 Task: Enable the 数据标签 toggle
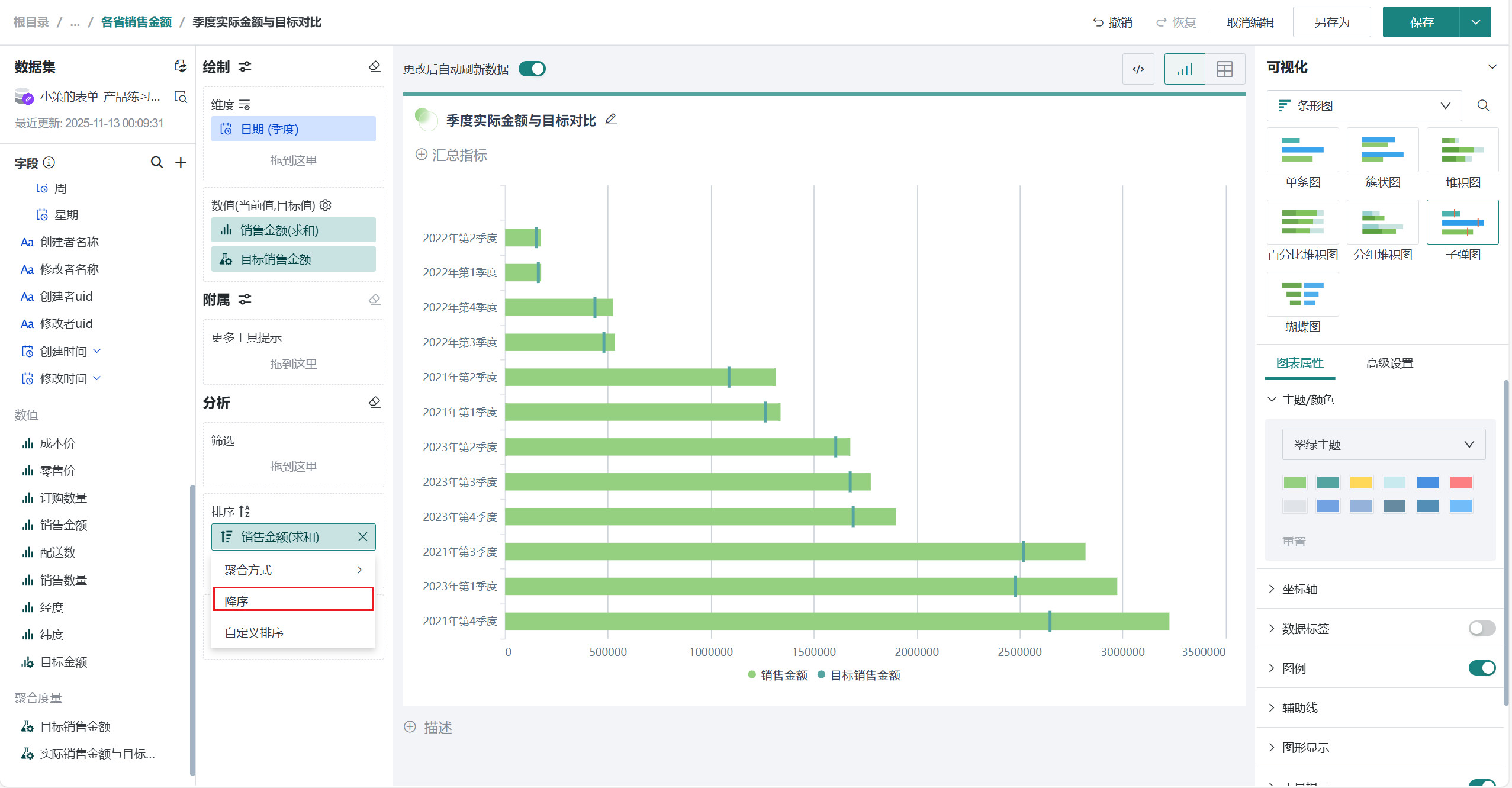(x=1481, y=628)
